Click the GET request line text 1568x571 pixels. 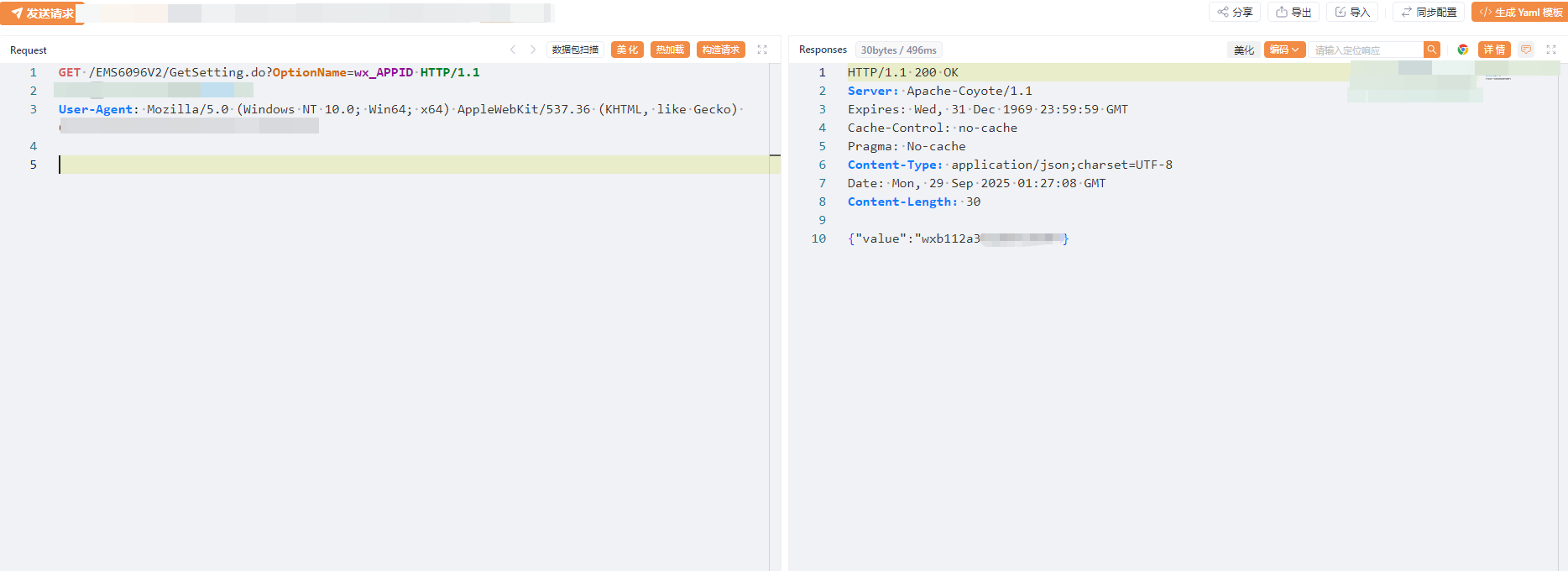pyautogui.click(x=269, y=72)
